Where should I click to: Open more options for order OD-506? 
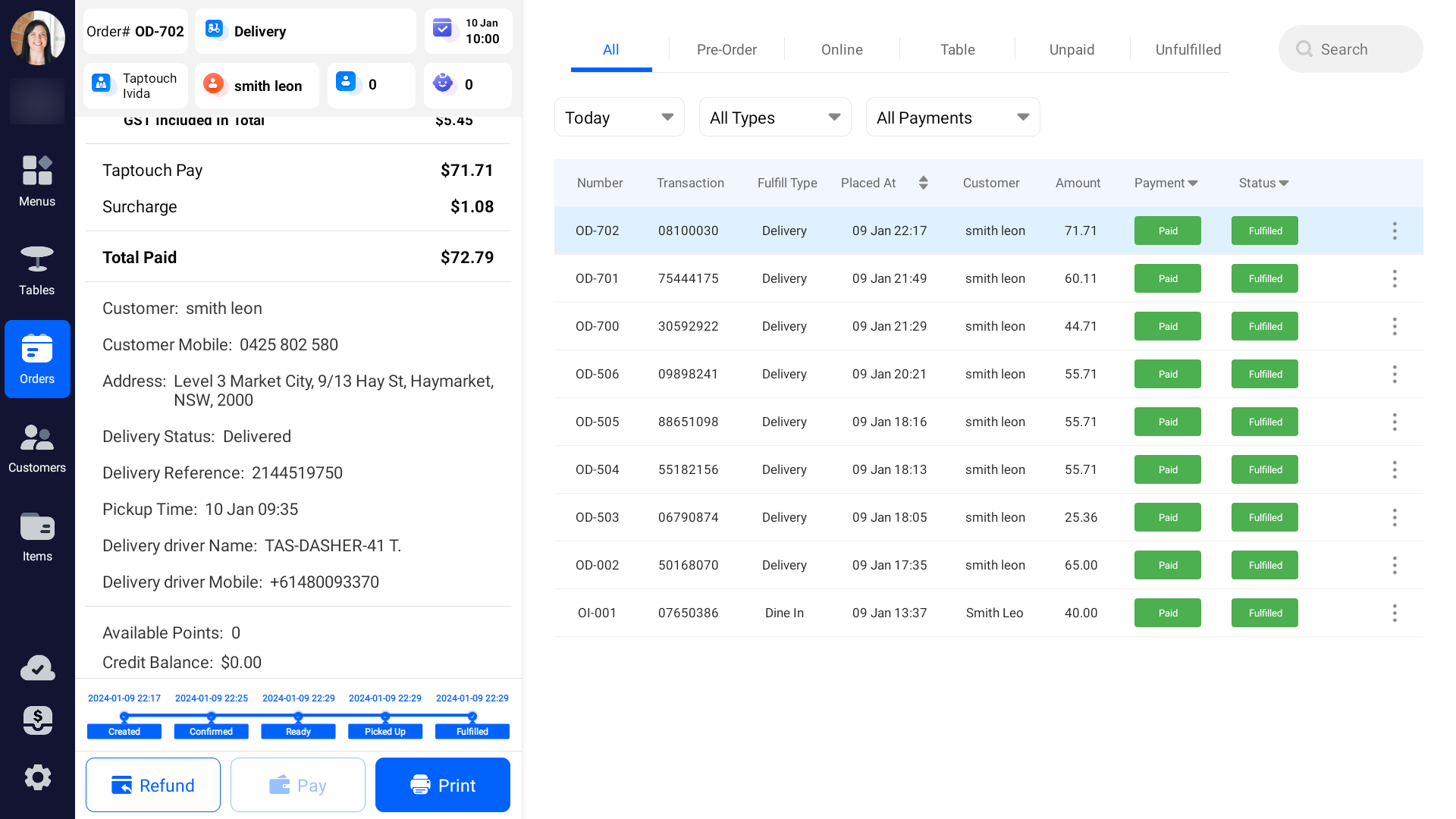pyautogui.click(x=1395, y=374)
